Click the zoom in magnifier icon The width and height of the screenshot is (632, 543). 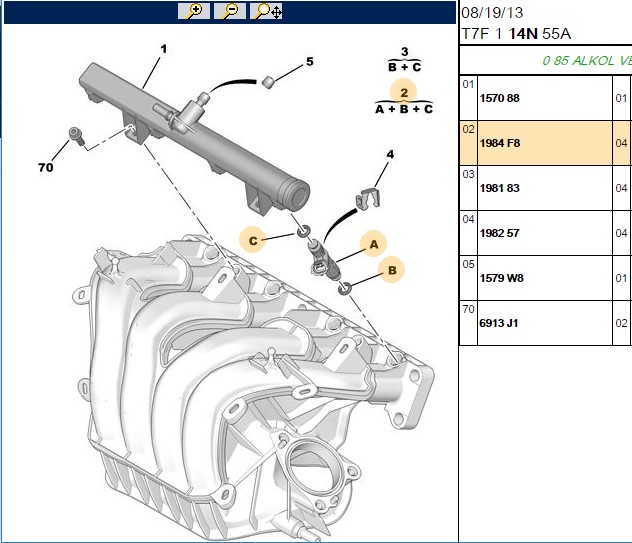tap(194, 11)
